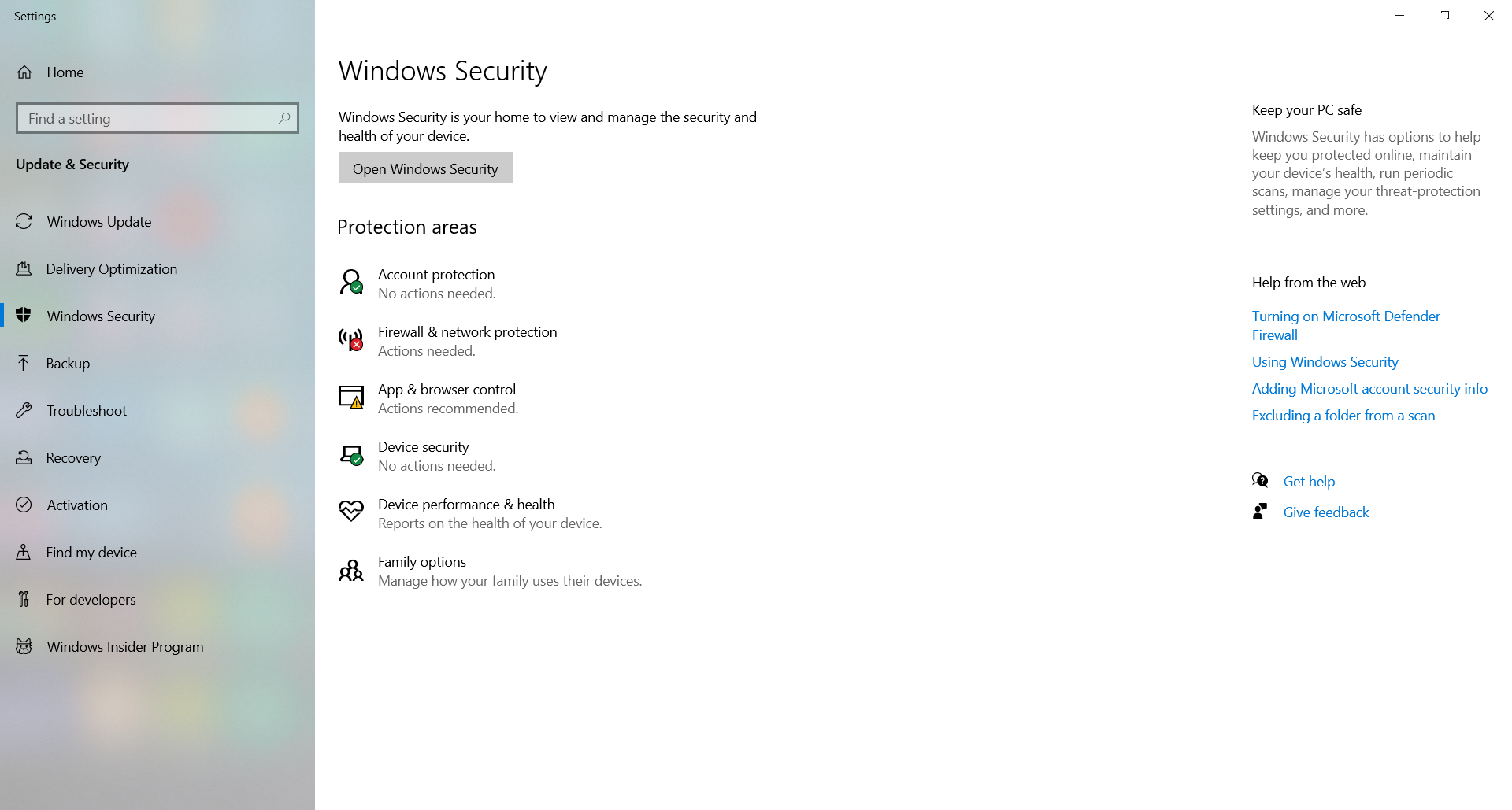The image size is (1512, 810).
Task: Switch to Windows Insider Program
Action: coord(124,647)
